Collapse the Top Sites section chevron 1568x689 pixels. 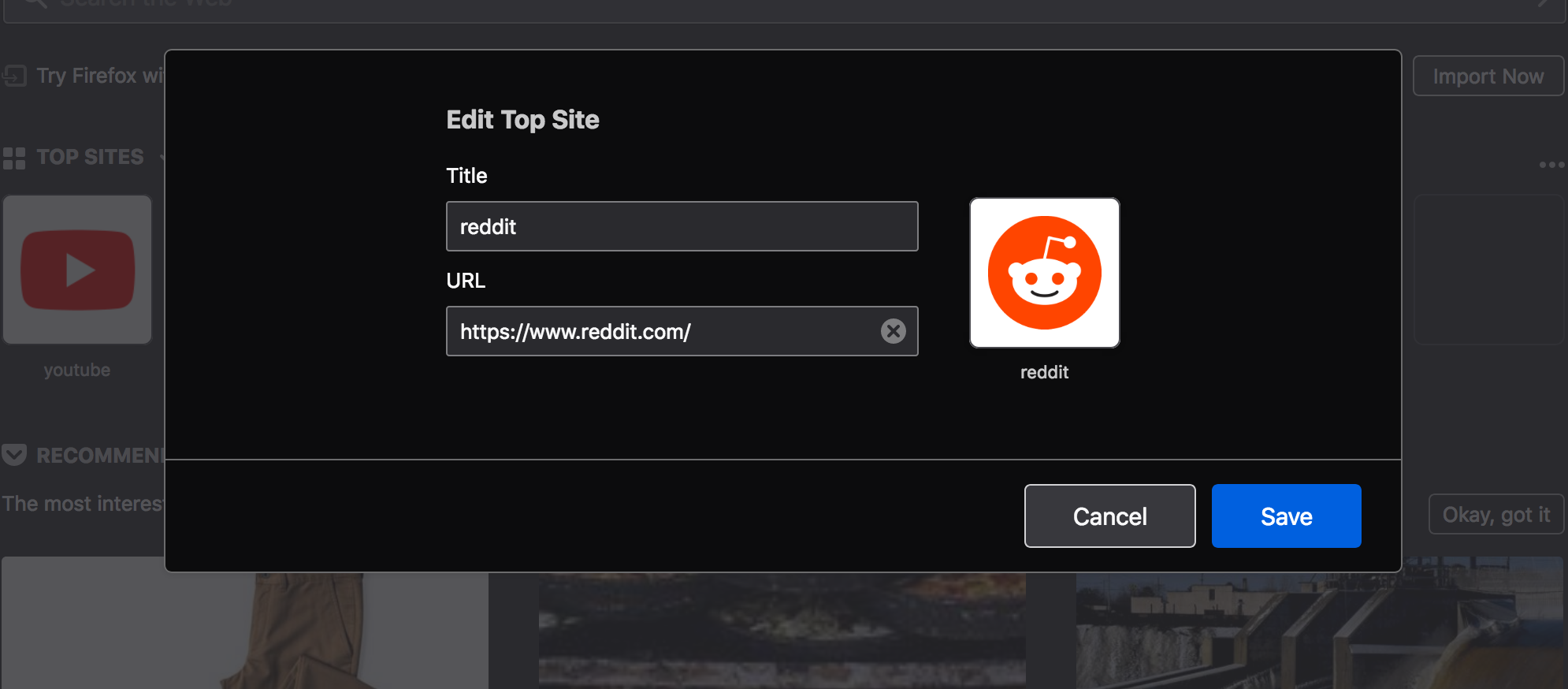click(162, 158)
